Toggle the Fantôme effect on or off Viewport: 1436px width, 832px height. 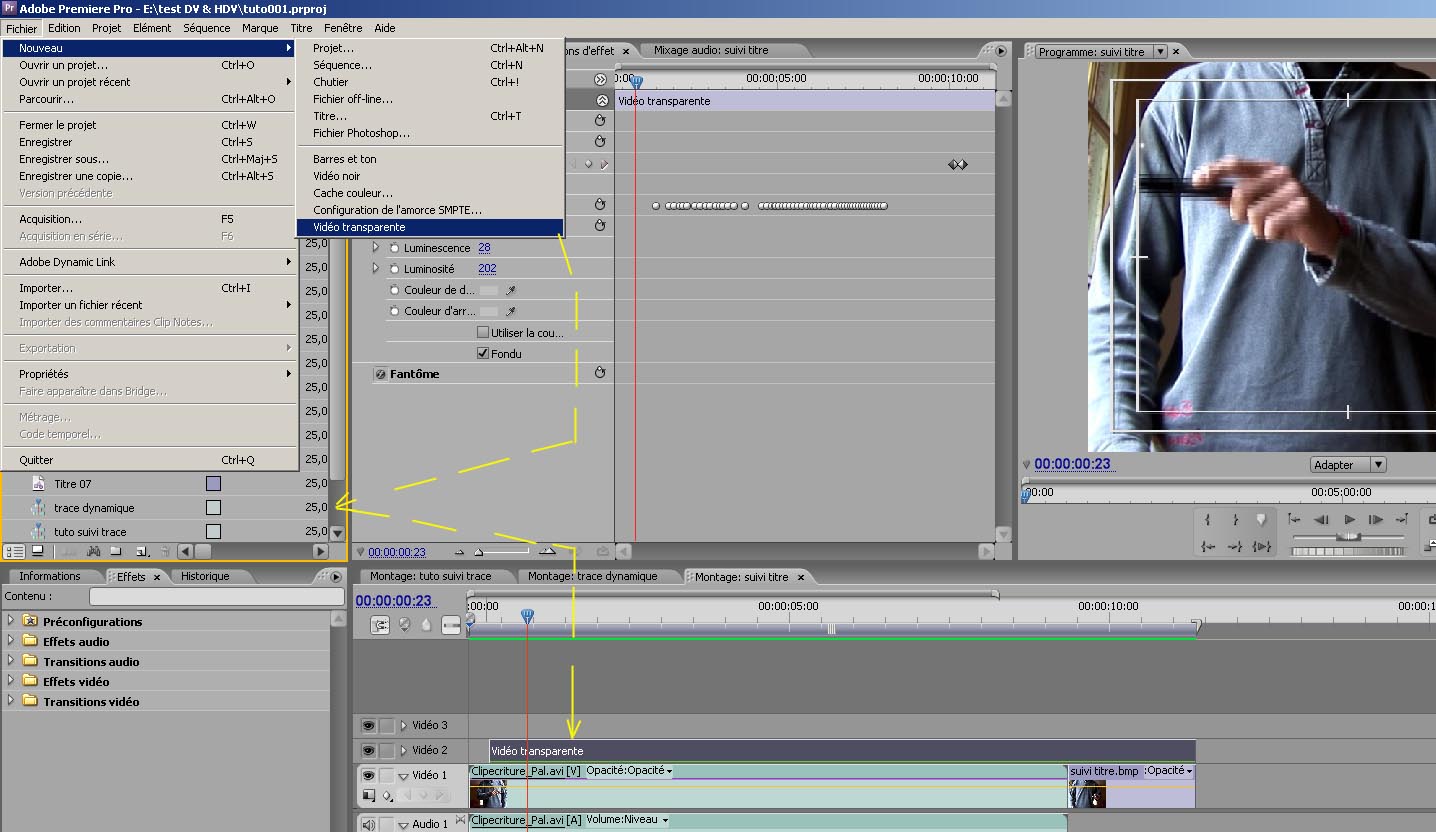(380, 374)
